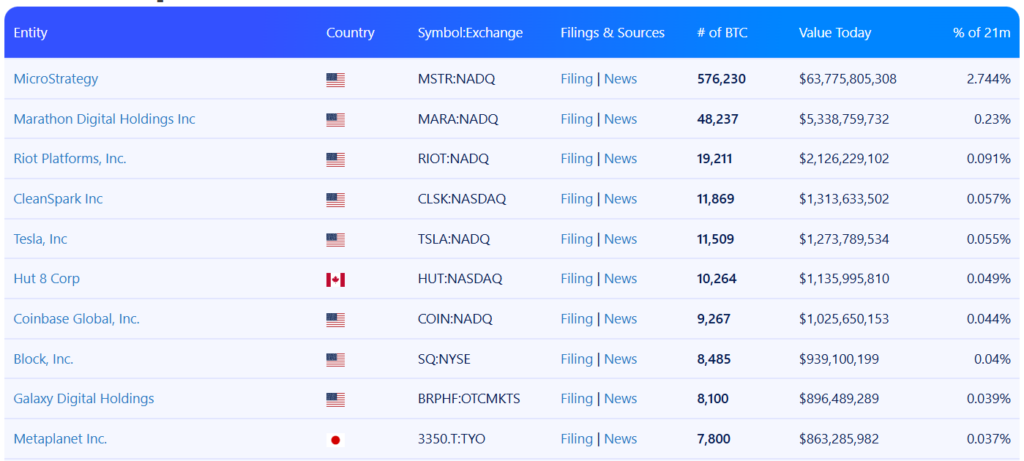Click the US flag in Galaxy Digital row

(335, 400)
